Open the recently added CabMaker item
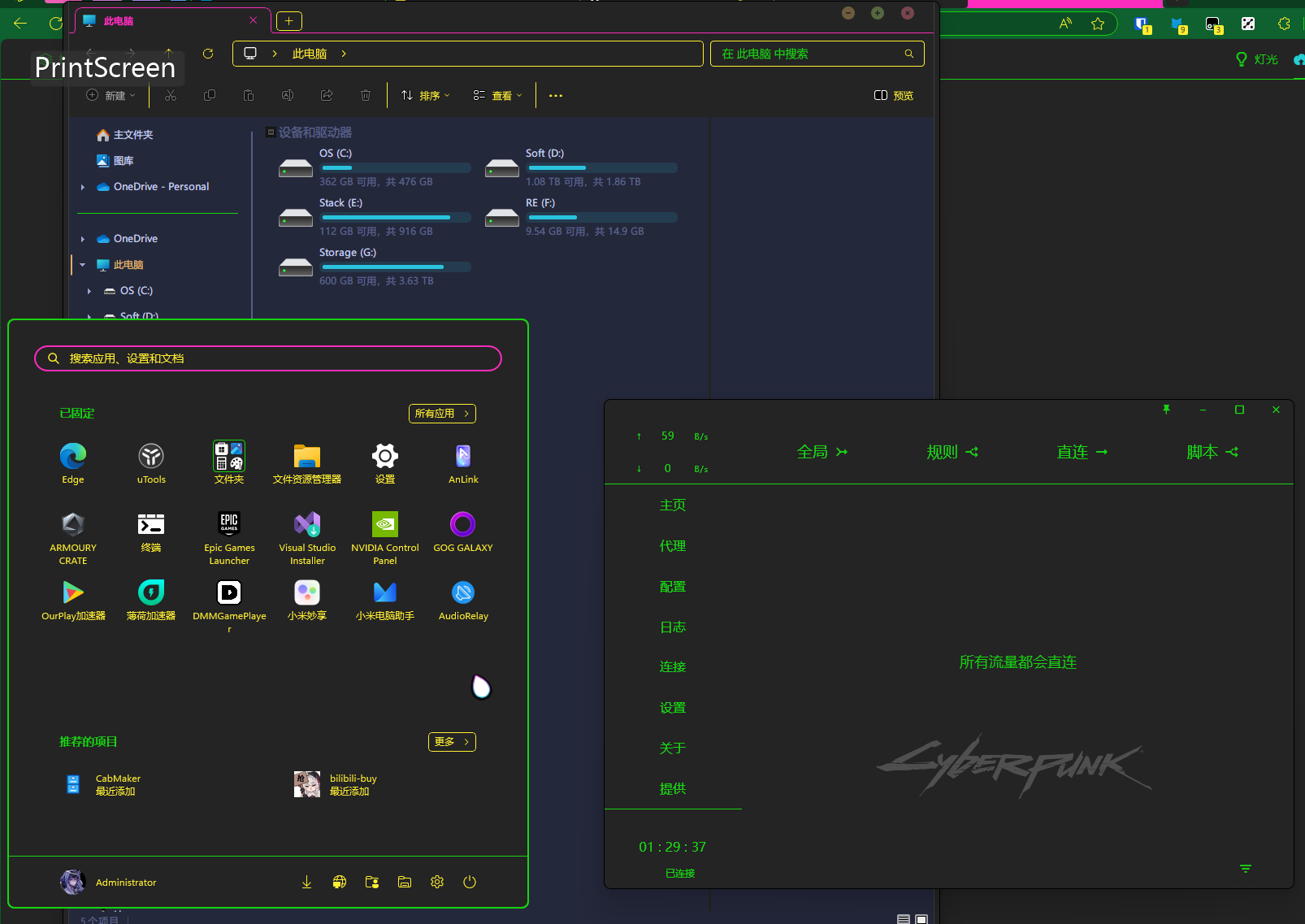Screen dimensions: 1305x924 [x=102, y=785]
